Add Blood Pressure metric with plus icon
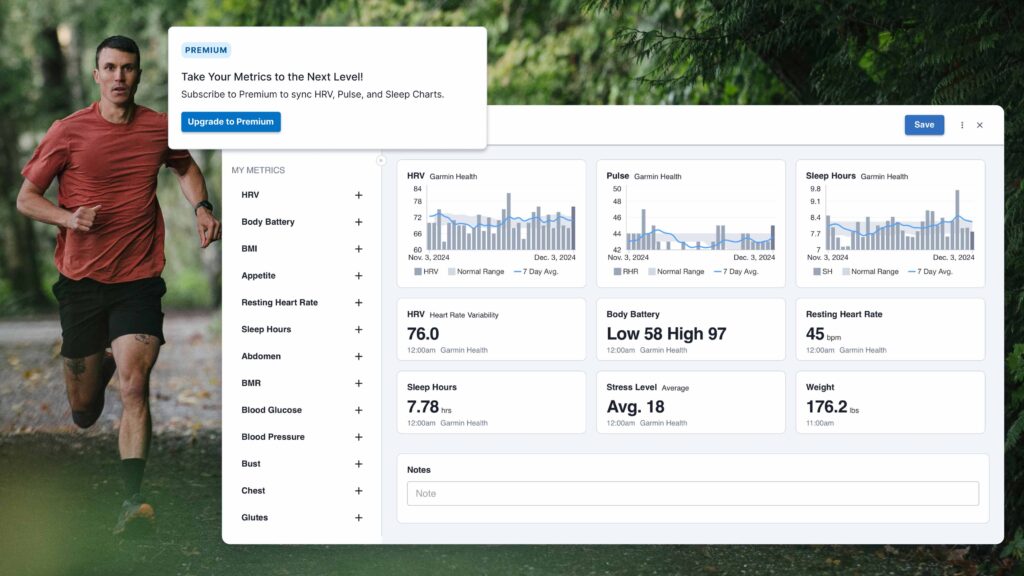 (x=359, y=437)
